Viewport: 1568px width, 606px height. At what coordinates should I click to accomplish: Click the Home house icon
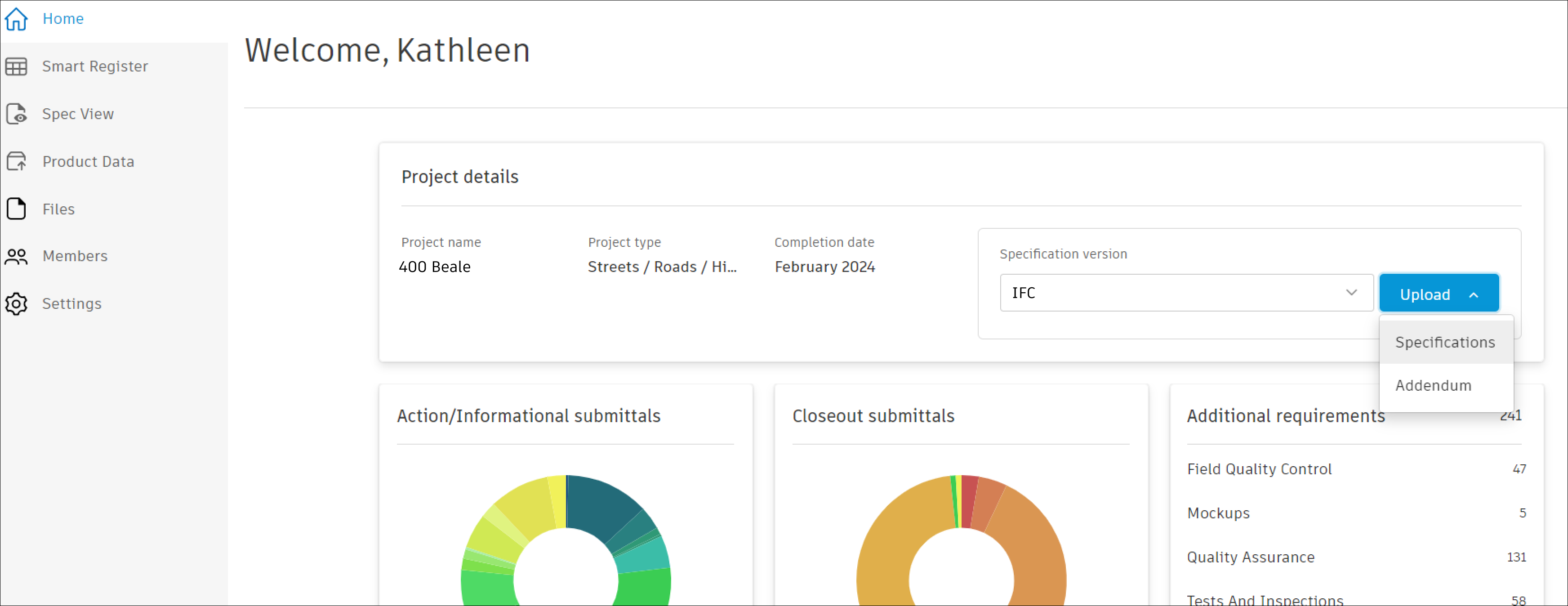pyautogui.click(x=17, y=19)
